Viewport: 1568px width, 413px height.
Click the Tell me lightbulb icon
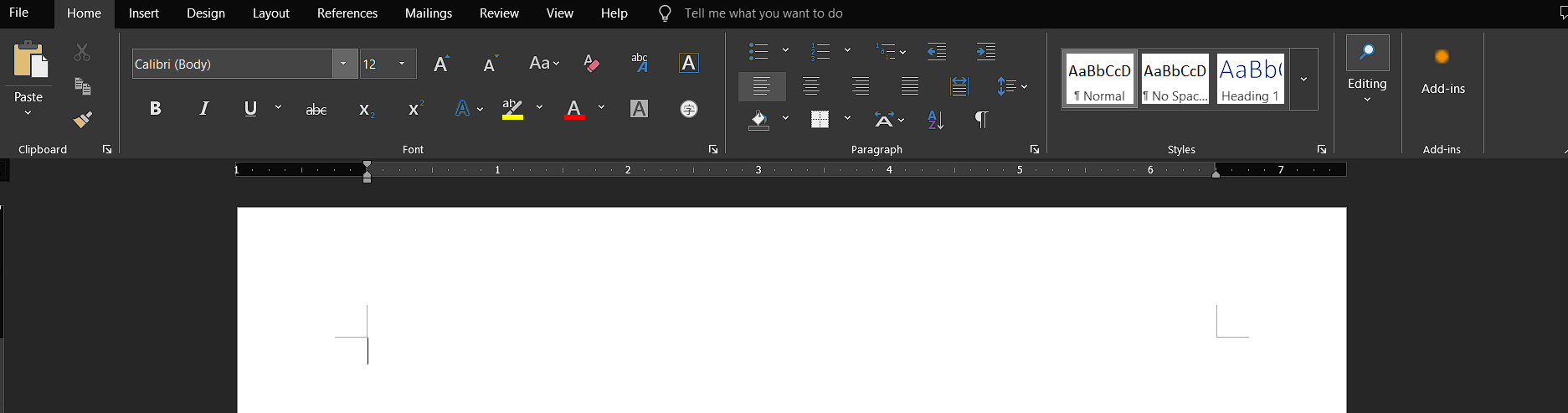click(x=665, y=13)
